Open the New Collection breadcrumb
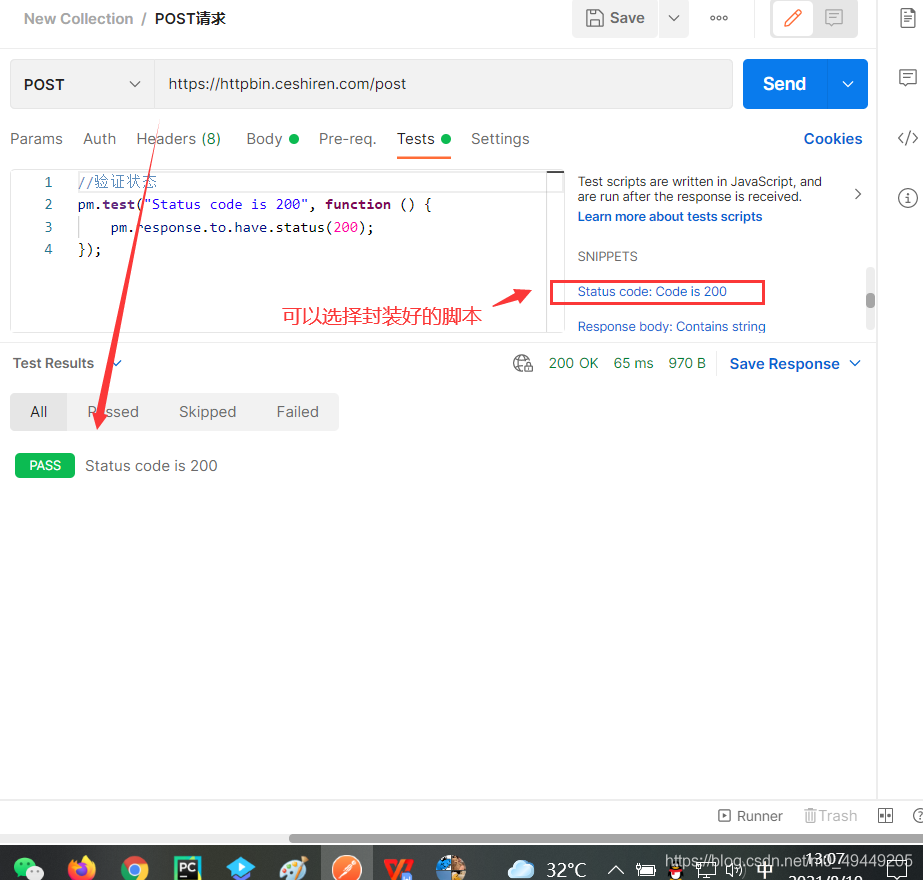923x880 pixels. pos(78,19)
